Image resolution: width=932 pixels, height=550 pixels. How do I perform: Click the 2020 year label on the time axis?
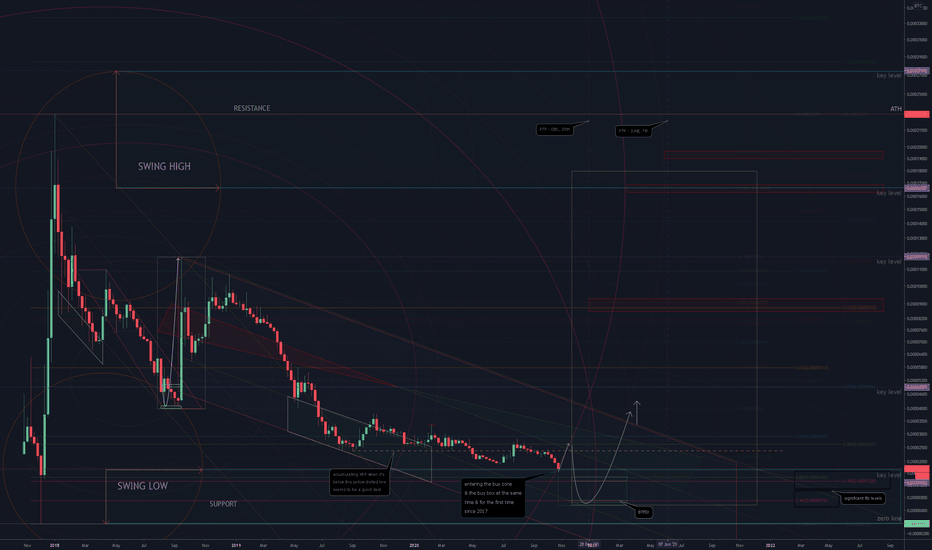(414, 545)
